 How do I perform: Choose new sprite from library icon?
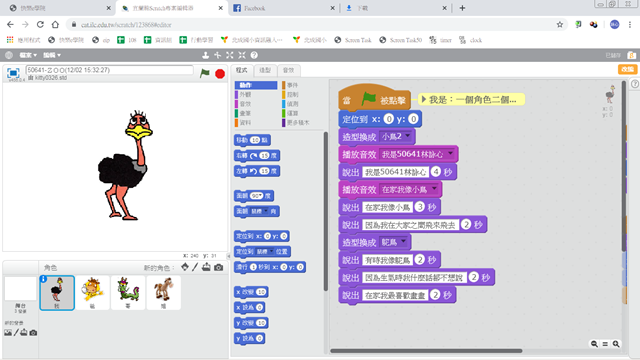coord(185,267)
